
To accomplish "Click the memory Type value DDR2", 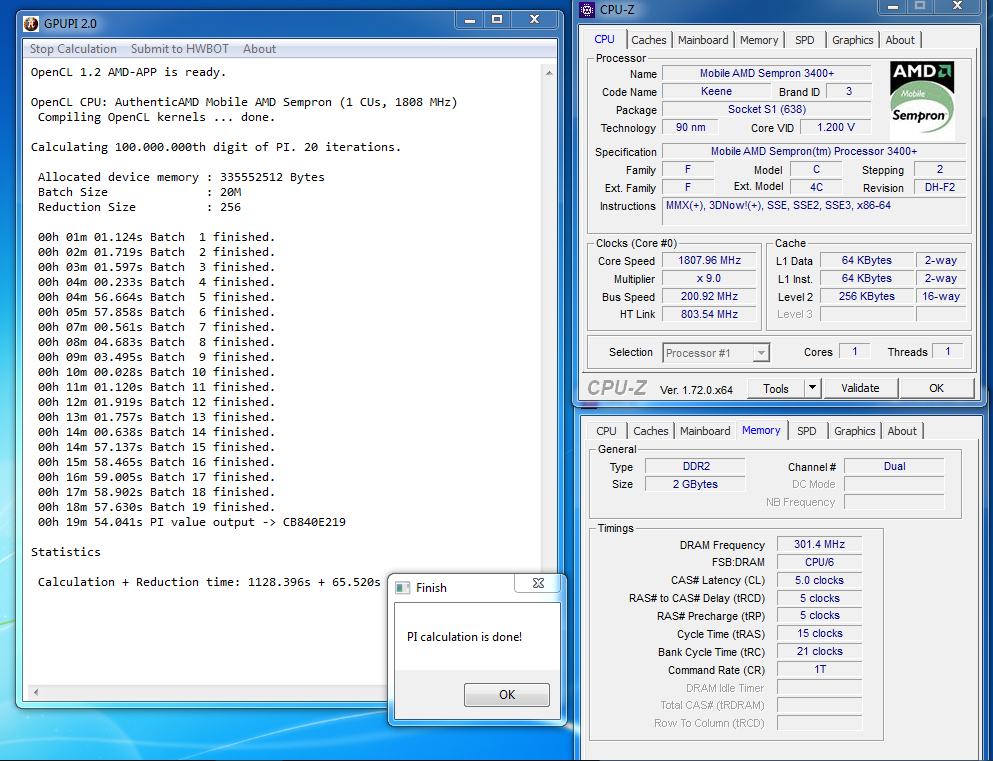I will 695,467.
